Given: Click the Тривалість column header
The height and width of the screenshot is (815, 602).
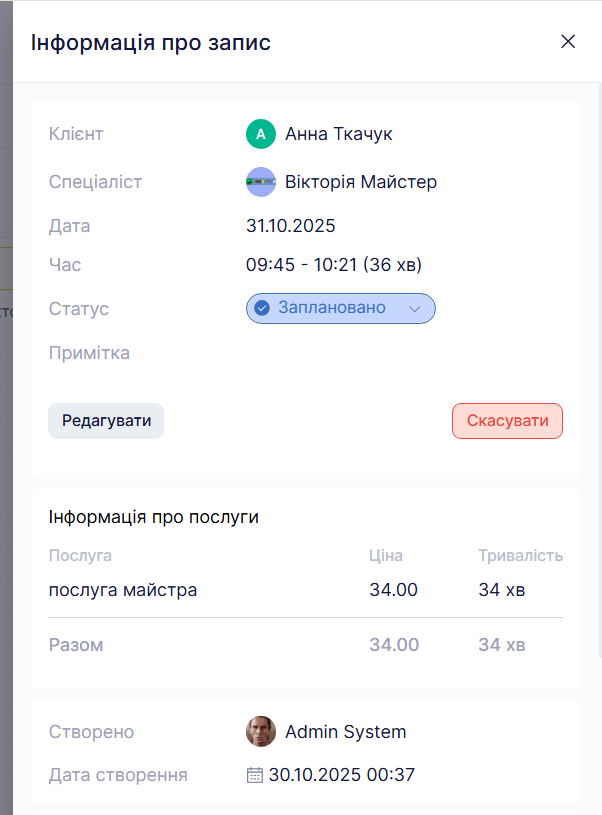Looking at the screenshot, I should pyautogui.click(x=520, y=556).
